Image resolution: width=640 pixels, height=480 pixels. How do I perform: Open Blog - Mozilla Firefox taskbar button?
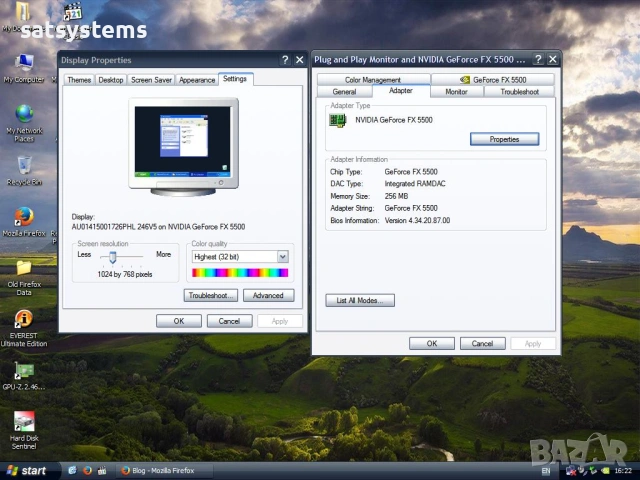[x=165, y=471]
